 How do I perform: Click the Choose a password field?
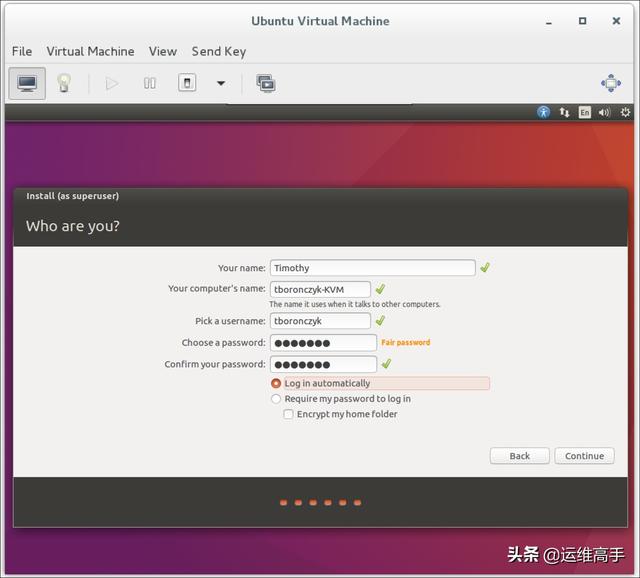(323, 343)
